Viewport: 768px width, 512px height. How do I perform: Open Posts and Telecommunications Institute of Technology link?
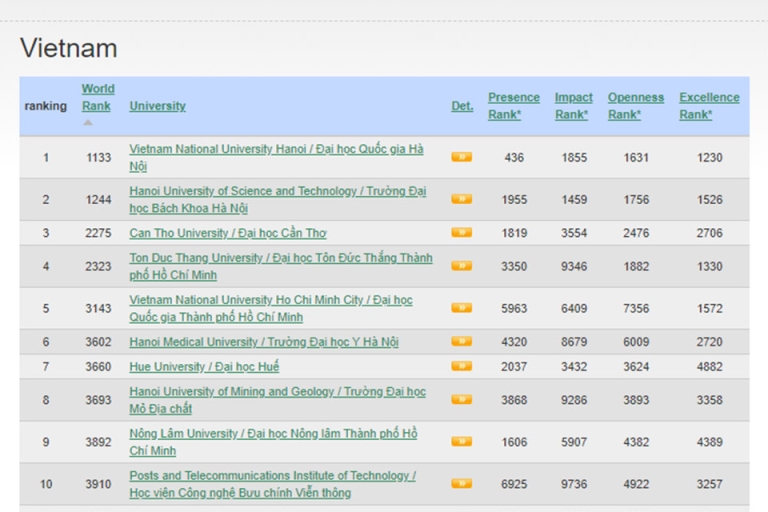click(272, 484)
